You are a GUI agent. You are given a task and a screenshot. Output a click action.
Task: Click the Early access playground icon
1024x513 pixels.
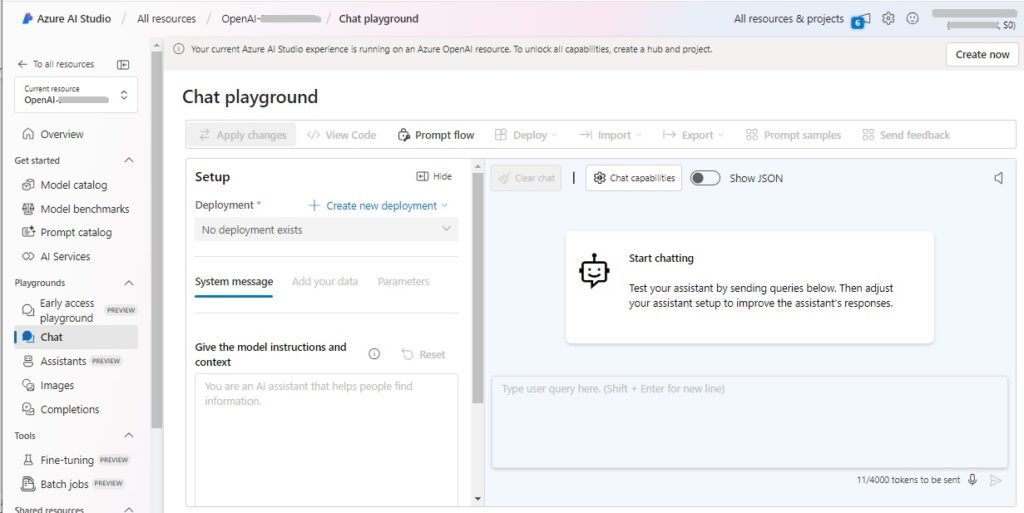point(28,310)
